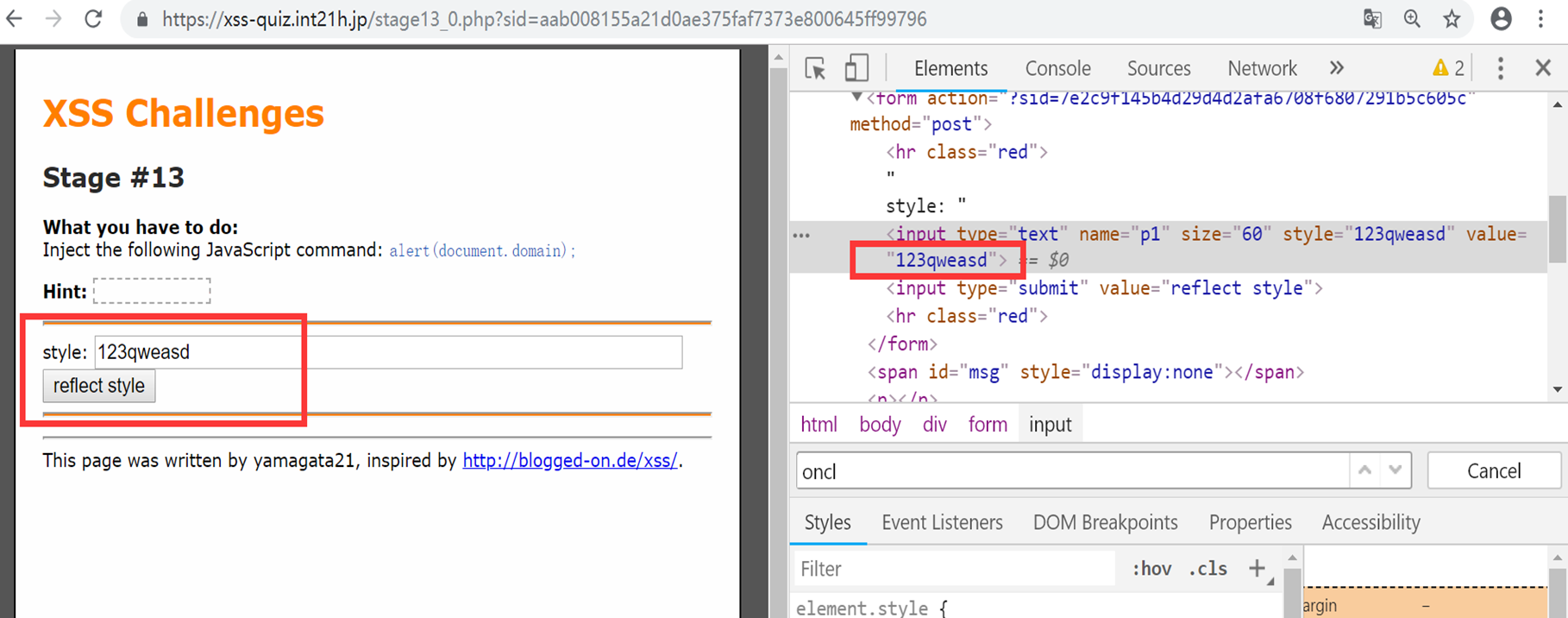Switch to the Elements tab
Screen dimensions: 1568x618
coord(950,68)
